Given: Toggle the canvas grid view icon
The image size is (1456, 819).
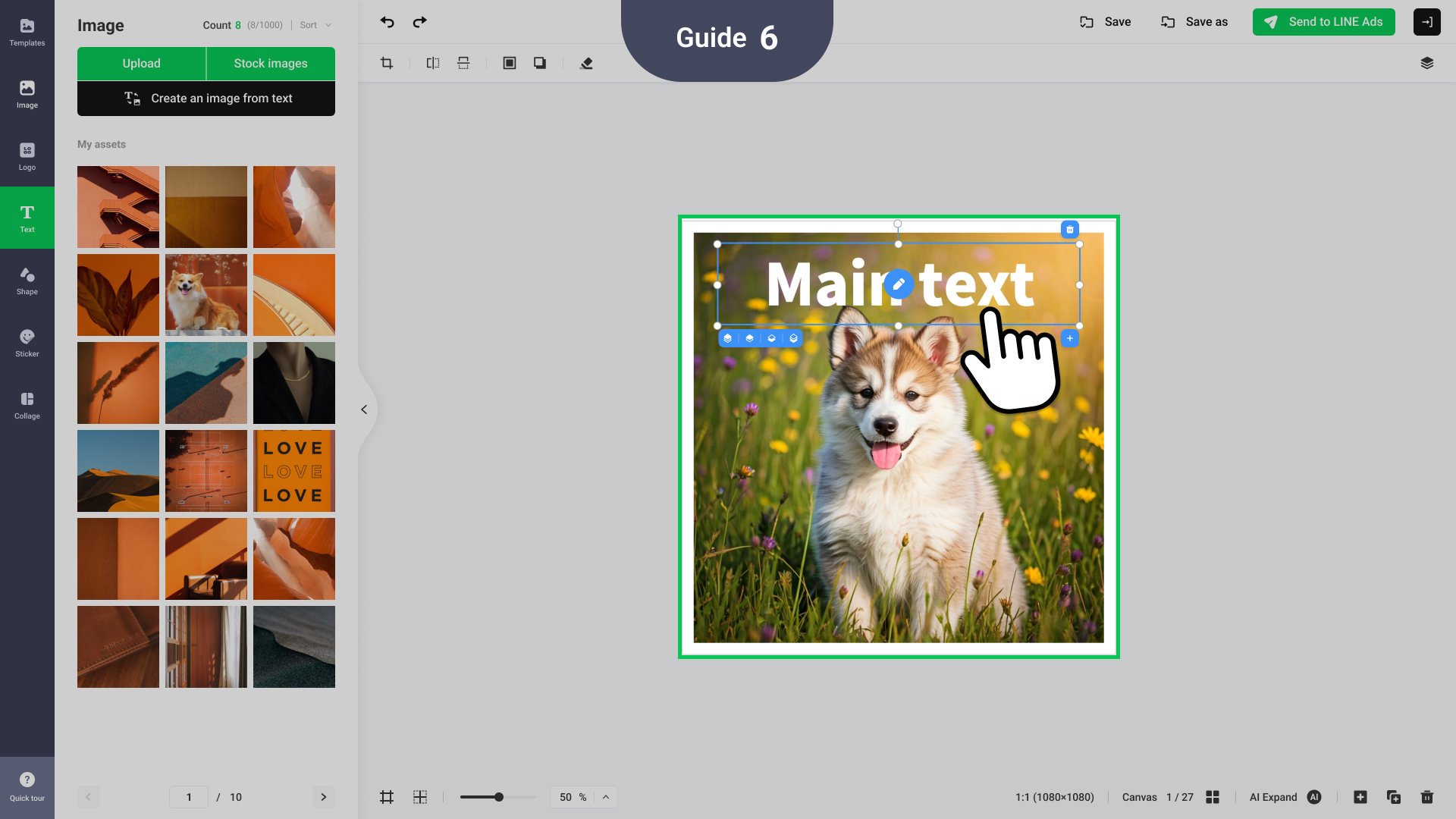Looking at the screenshot, I should [x=387, y=797].
